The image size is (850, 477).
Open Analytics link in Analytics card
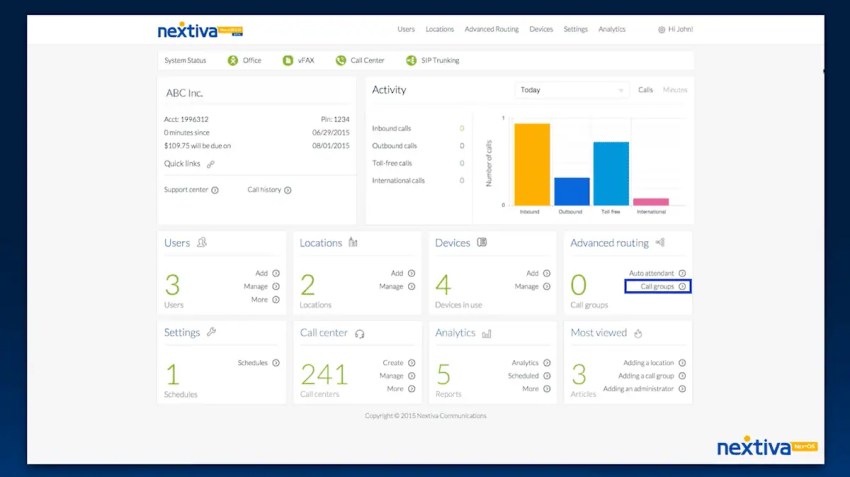pos(531,363)
